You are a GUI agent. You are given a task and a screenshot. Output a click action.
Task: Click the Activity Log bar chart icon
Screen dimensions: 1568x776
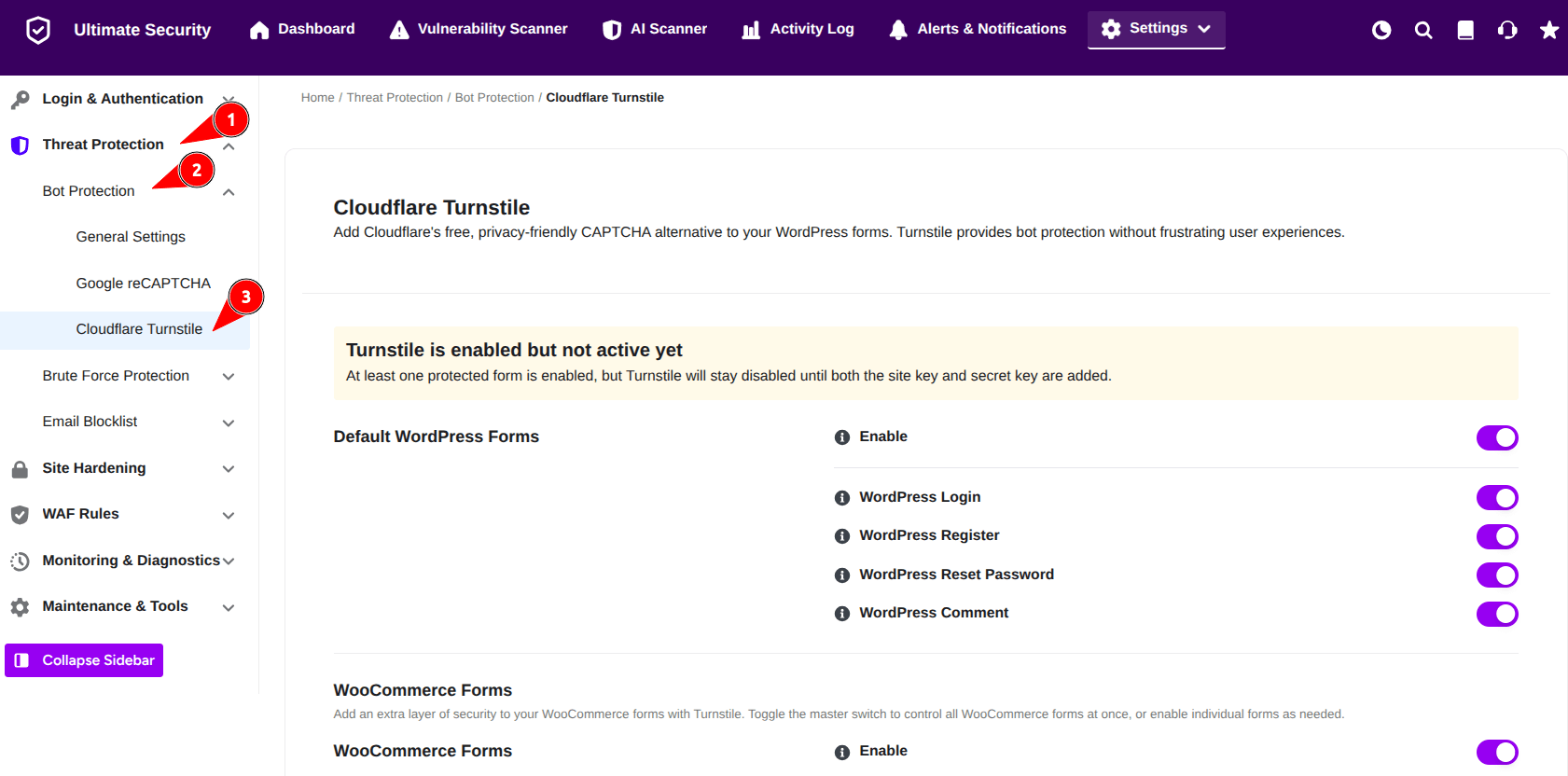click(x=751, y=31)
